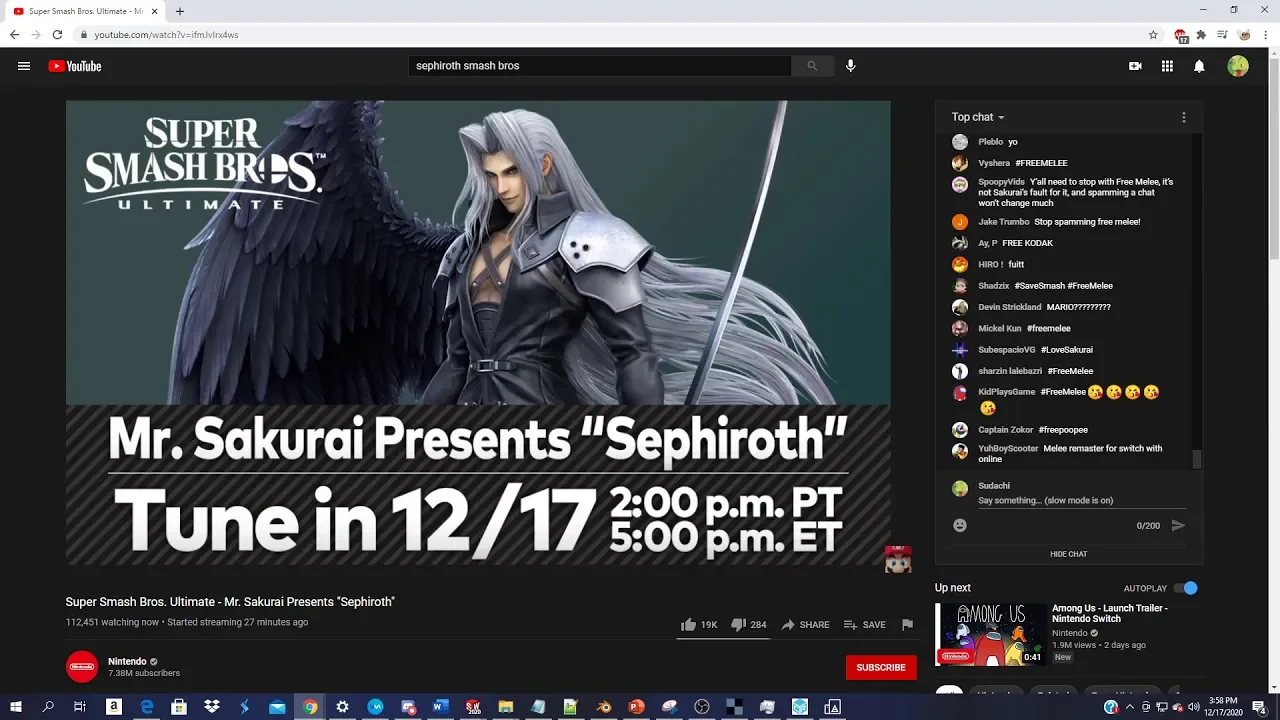Open a new browser tab
Image resolution: width=1280 pixels, height=720 pixels.
180,11
